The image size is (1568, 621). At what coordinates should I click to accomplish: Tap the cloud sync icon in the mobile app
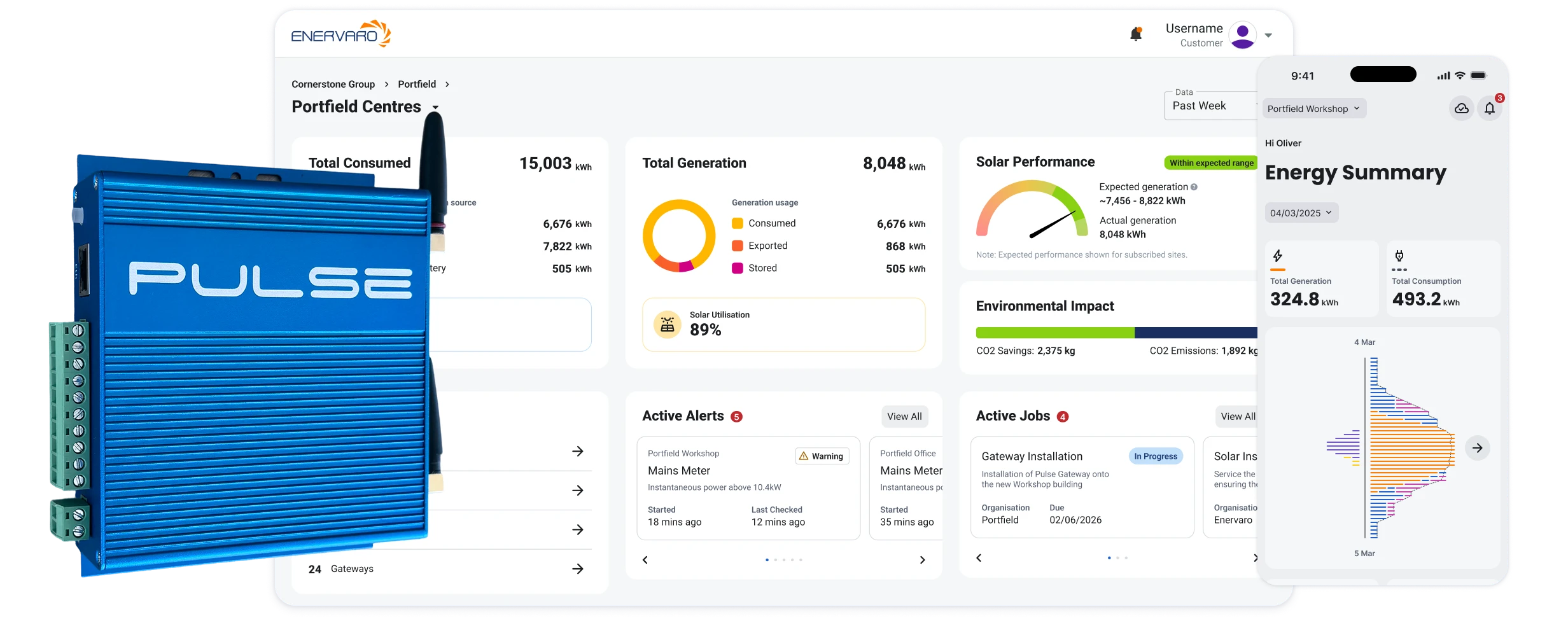1460,108
